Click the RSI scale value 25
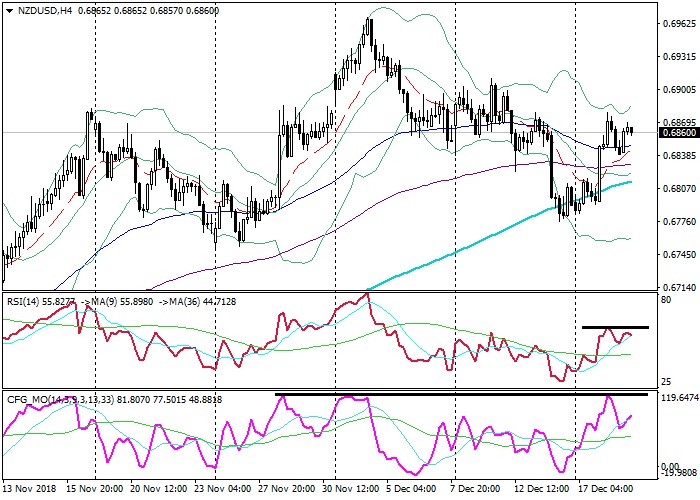Screen dimensions: 700x500 666,382
